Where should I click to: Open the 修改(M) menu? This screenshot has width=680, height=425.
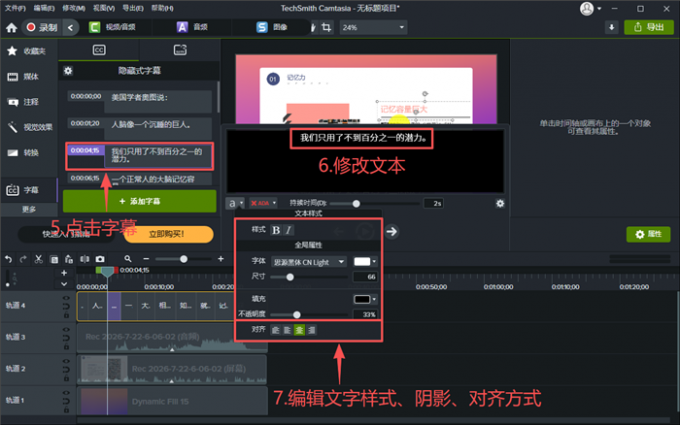73,8
